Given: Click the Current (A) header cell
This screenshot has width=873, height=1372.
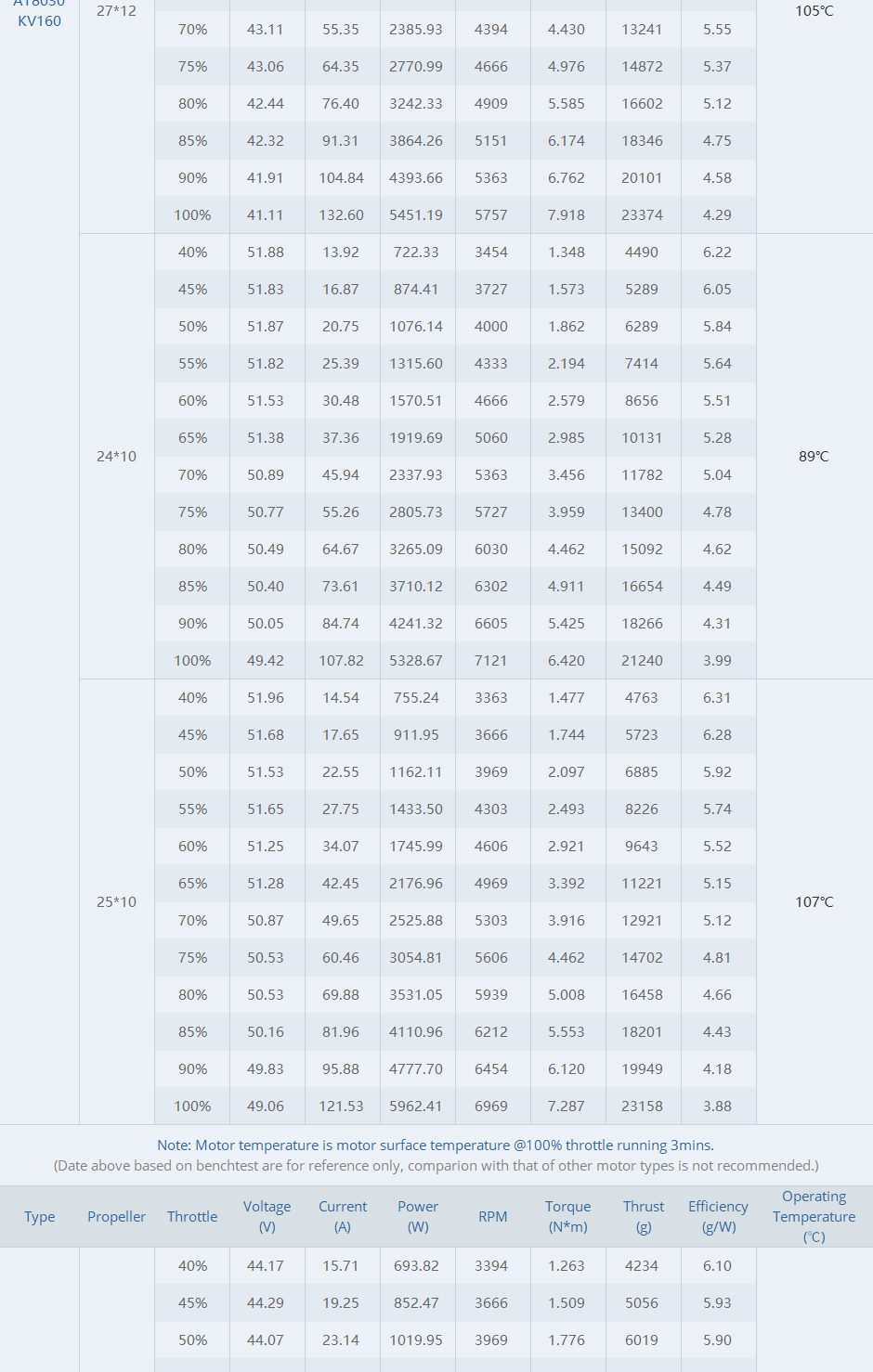Looking at the screenshot, I should tap(343, 1216).
